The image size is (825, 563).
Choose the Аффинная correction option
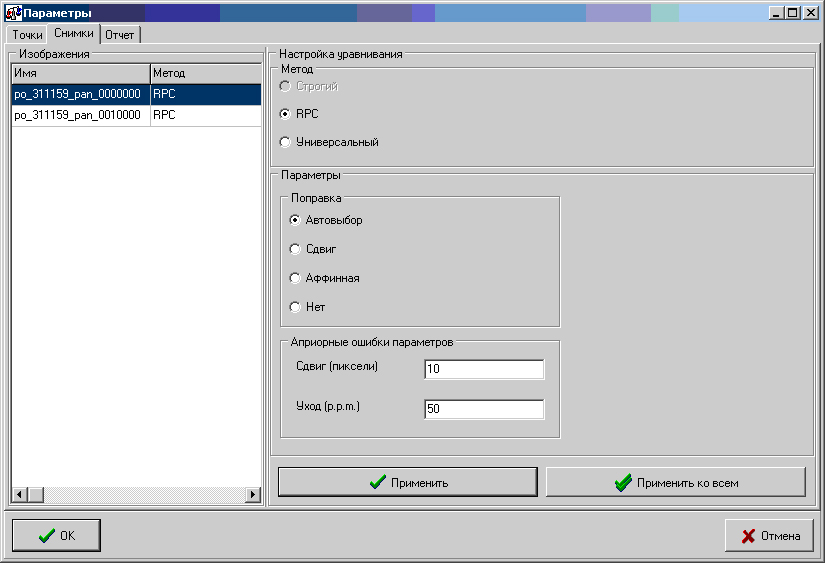tap(295, 278)
